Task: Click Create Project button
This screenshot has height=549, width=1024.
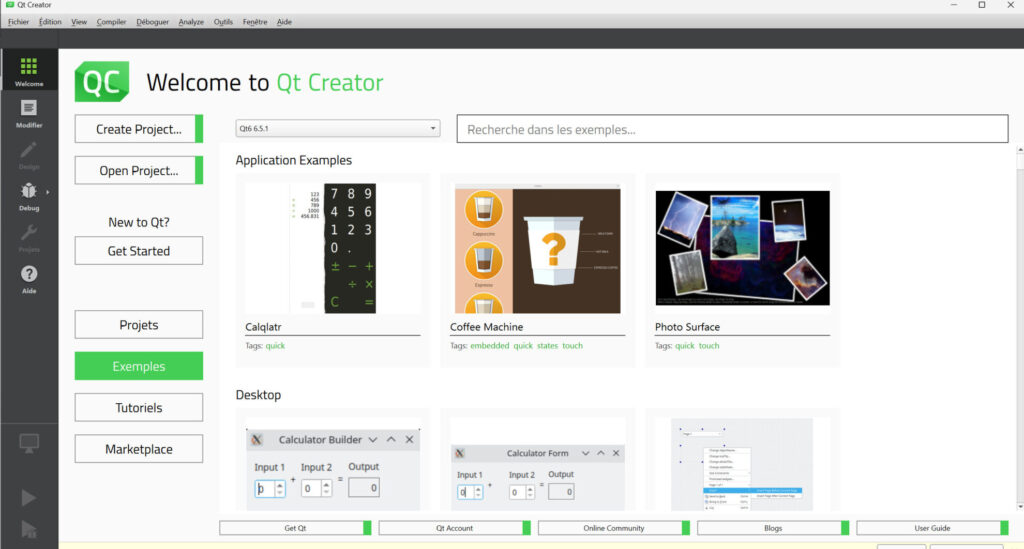Action: coord(138,129)
